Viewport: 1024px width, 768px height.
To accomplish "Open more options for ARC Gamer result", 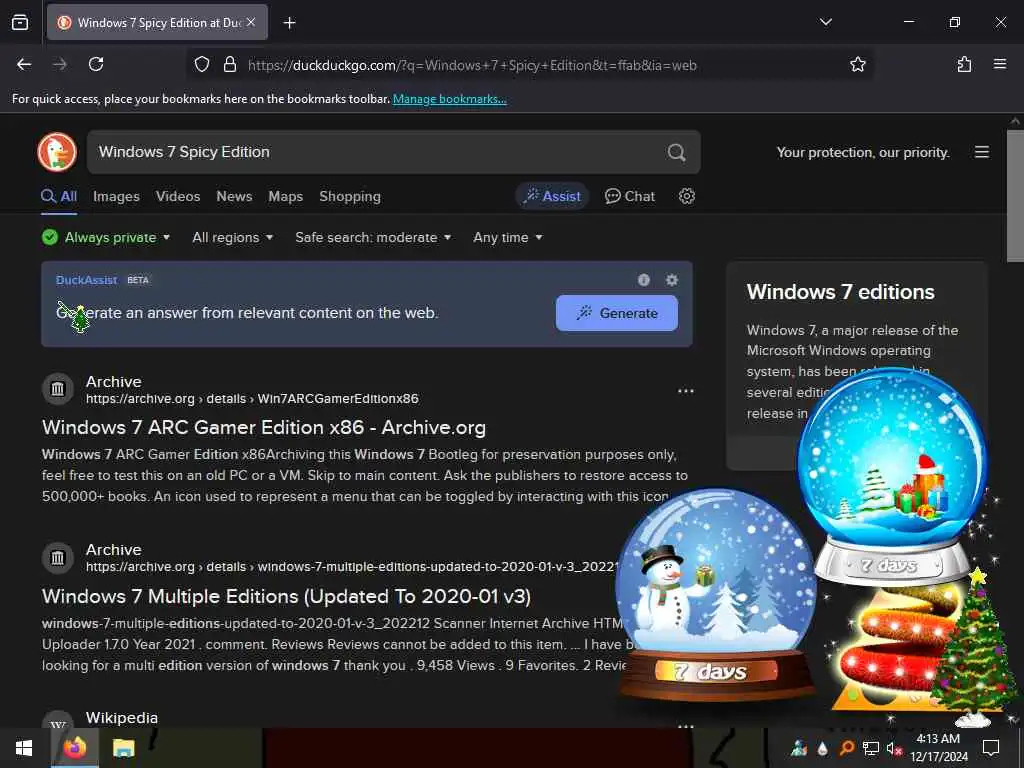I will [686, 391].
